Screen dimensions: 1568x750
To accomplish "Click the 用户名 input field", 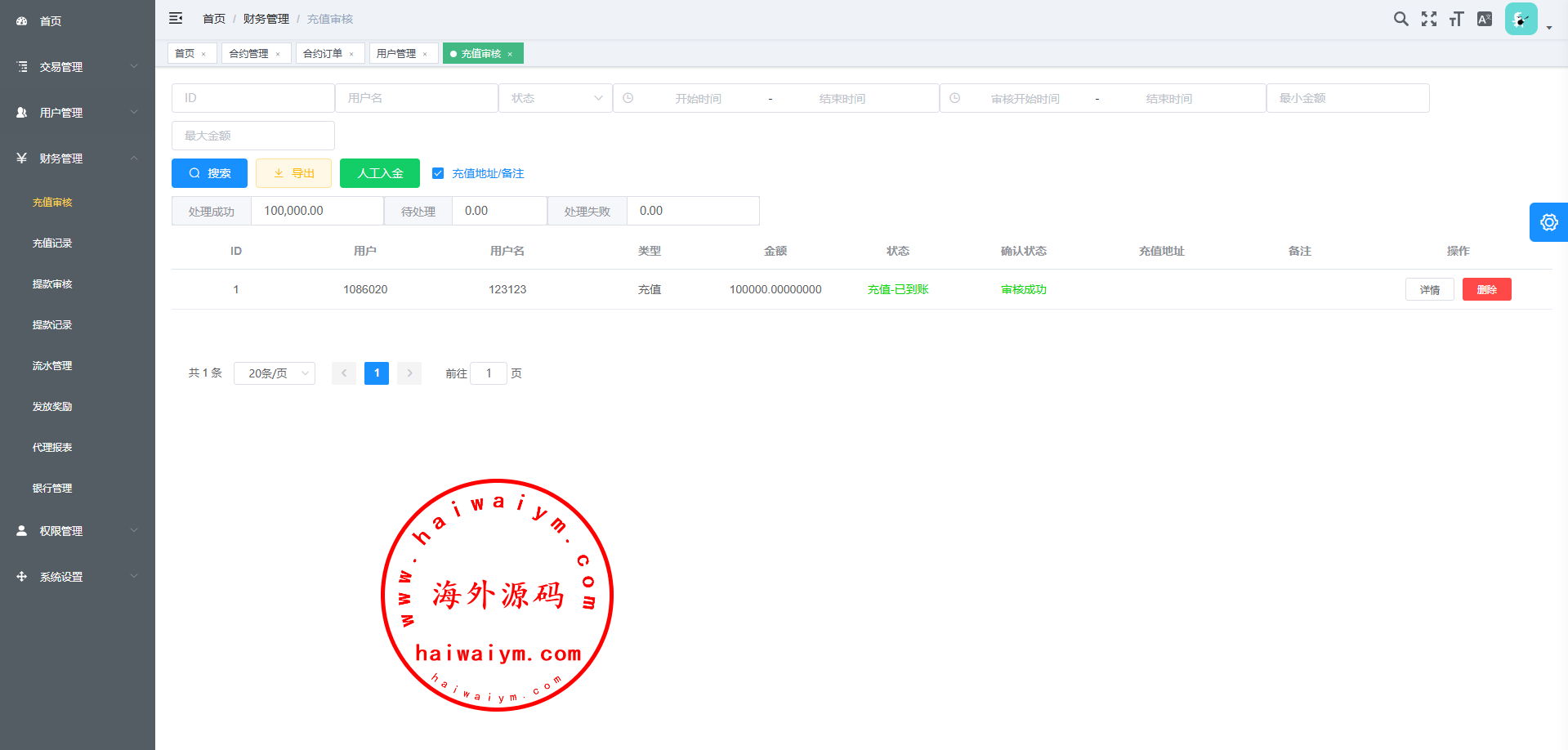I will tap(417, 98).
